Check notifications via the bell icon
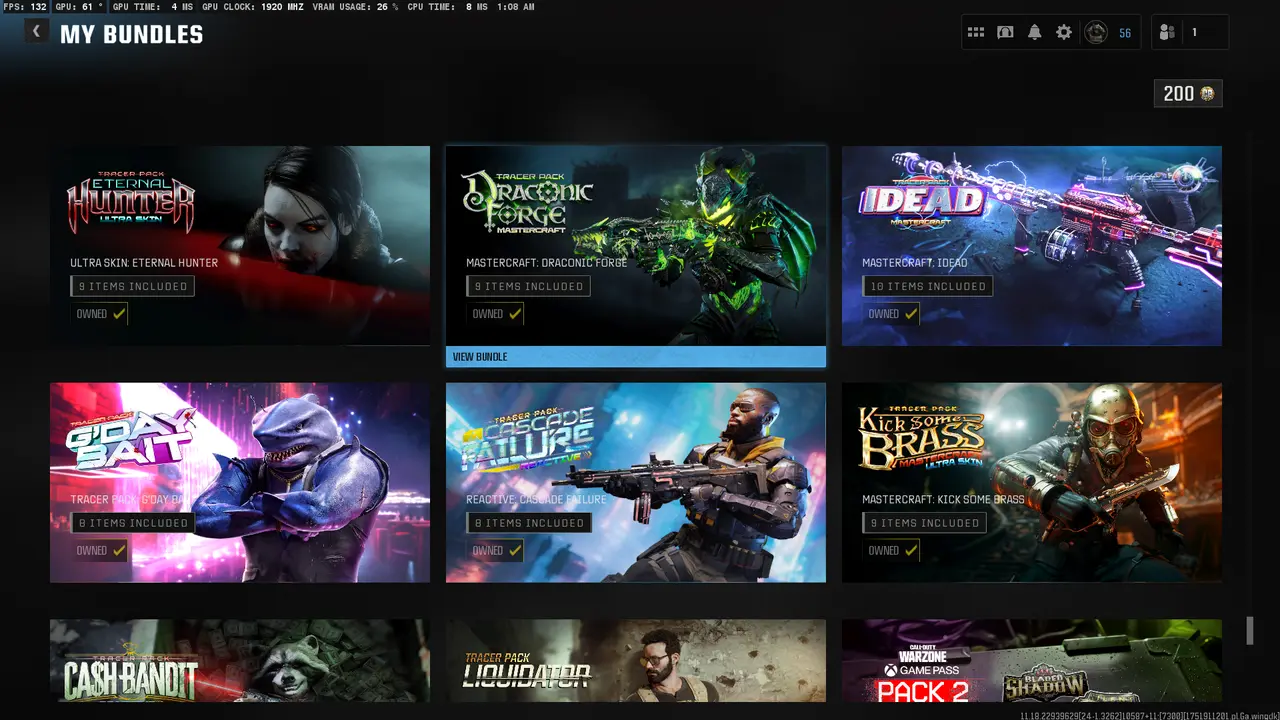 click(1034, 33)
